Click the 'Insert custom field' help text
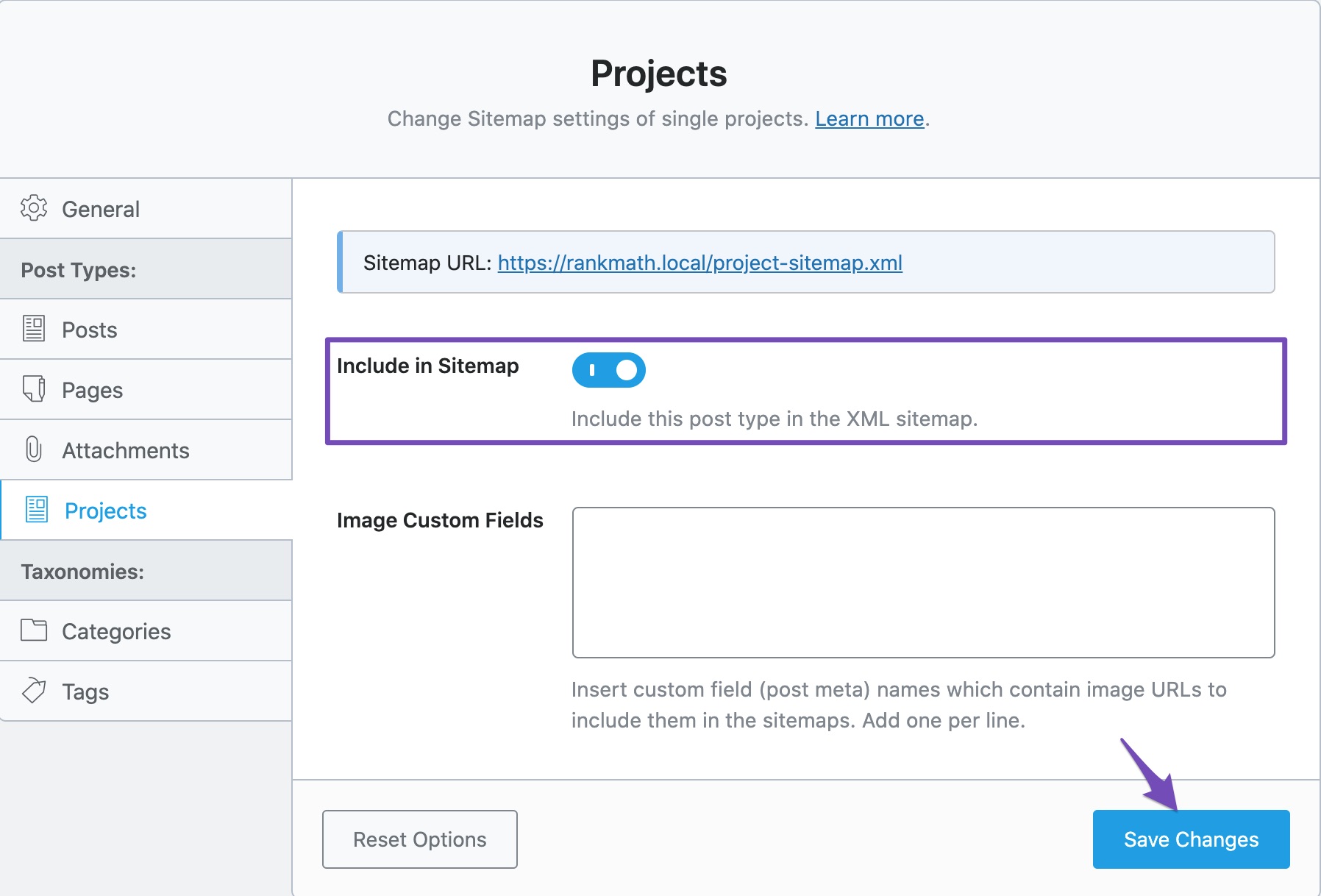Screen dimensions: 1321x896 tap(899, 705)
